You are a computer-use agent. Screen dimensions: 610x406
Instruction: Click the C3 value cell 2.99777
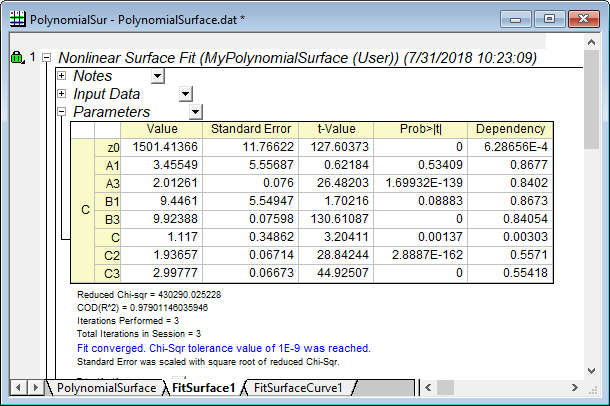click(x=161, y=273)
